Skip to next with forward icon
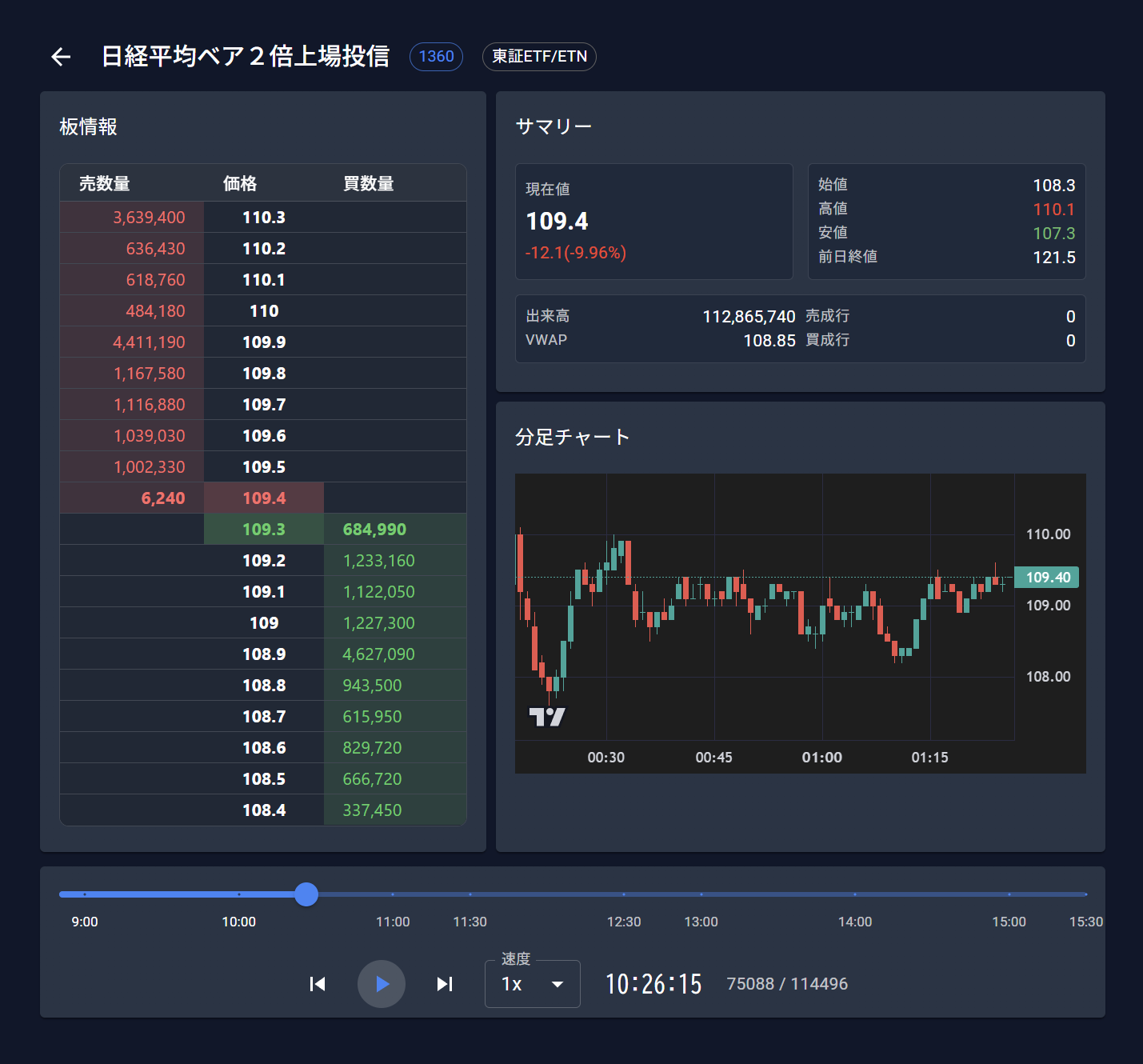Image resolution: width=1143 pixels, height=1064 pixels. (445, 984)
